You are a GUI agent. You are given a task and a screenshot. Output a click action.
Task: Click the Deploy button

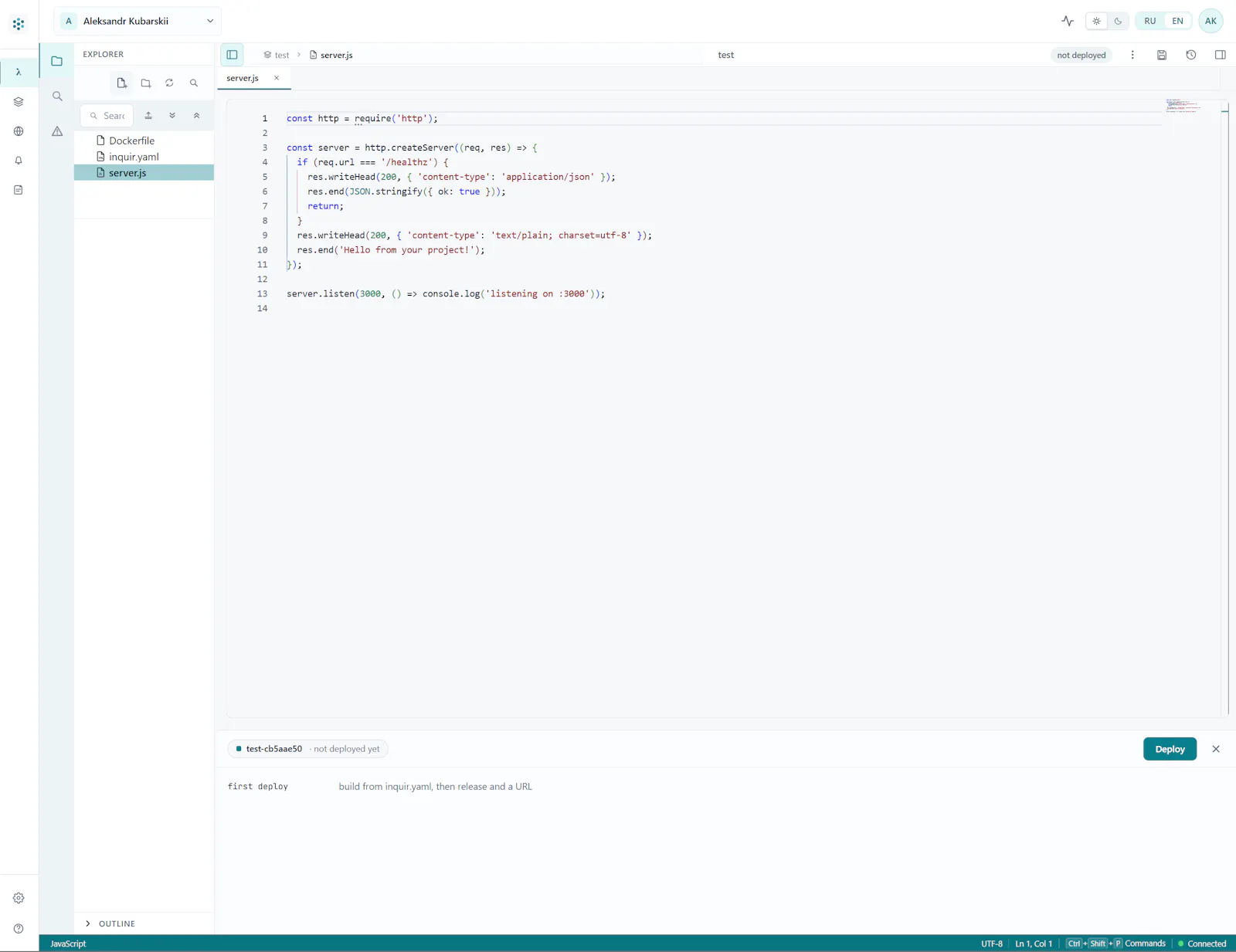coord(1170,749)
